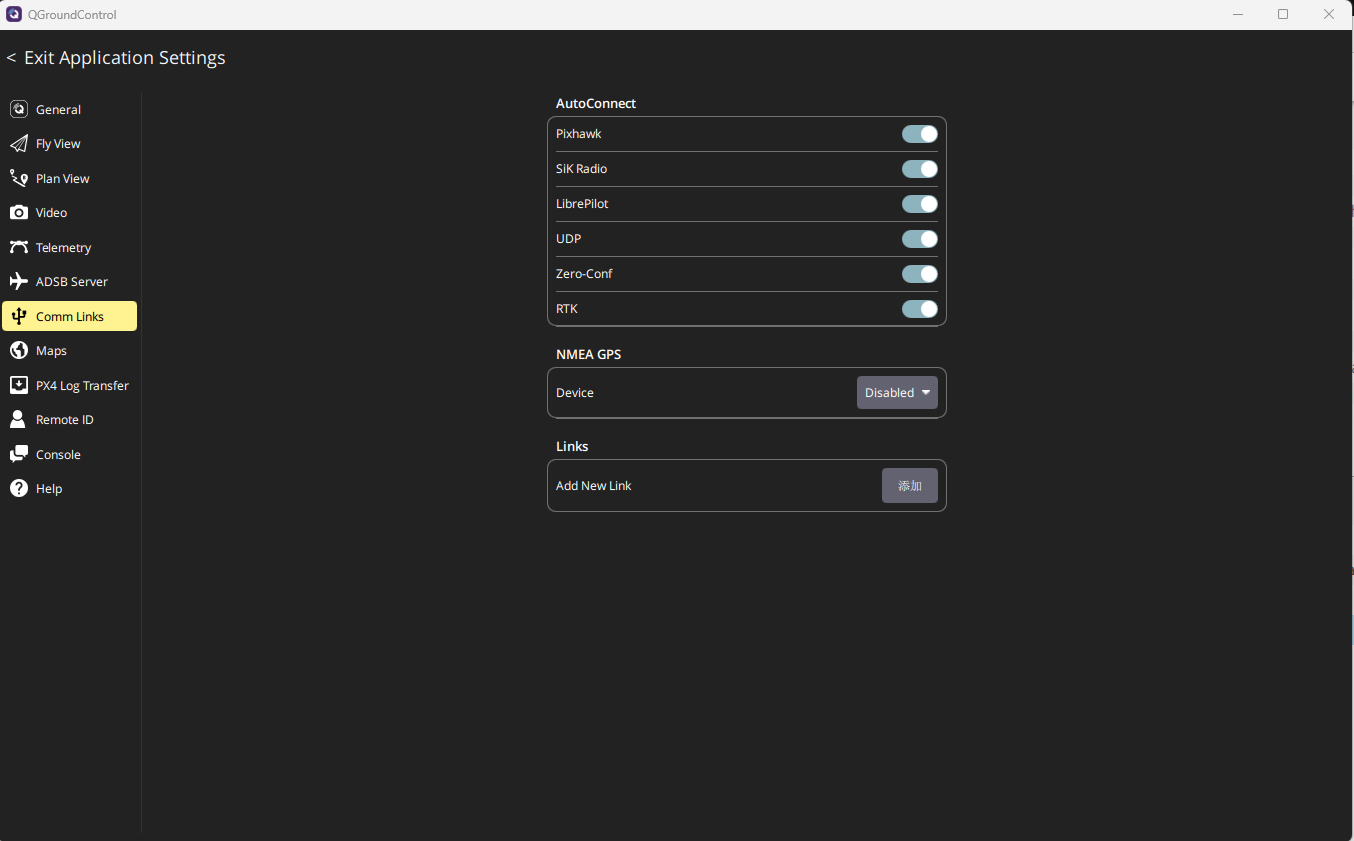Click Exit Application Settings
Screen dimensions: 1354x841
pos(116,58)
